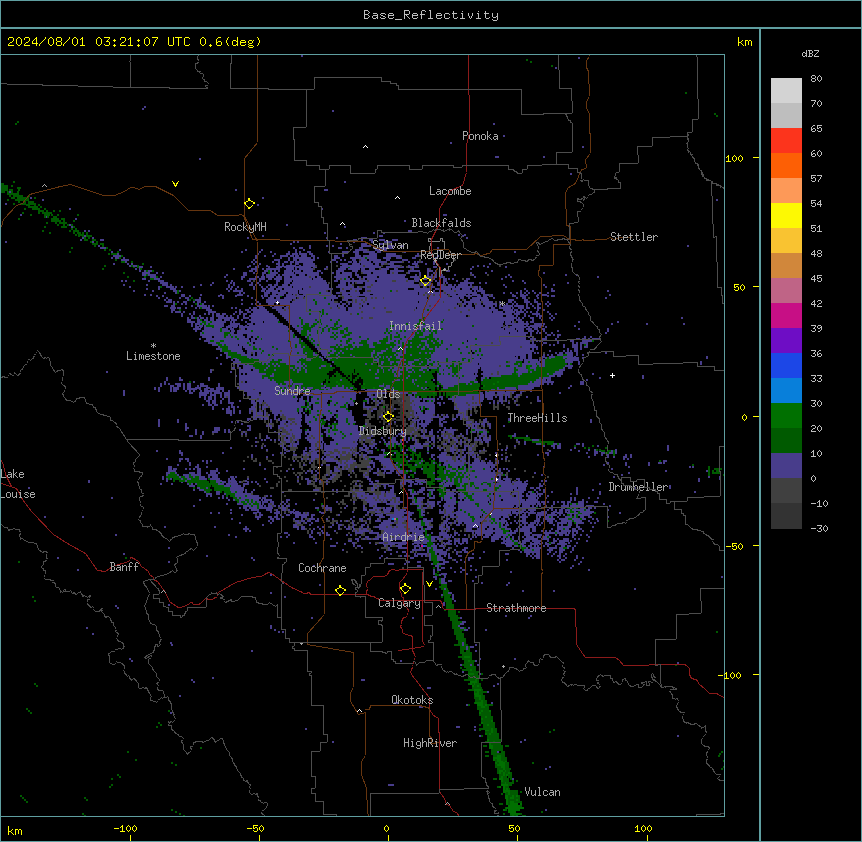Click the -50 tick on right axis

pyautogui.click(x=734, y=546)
